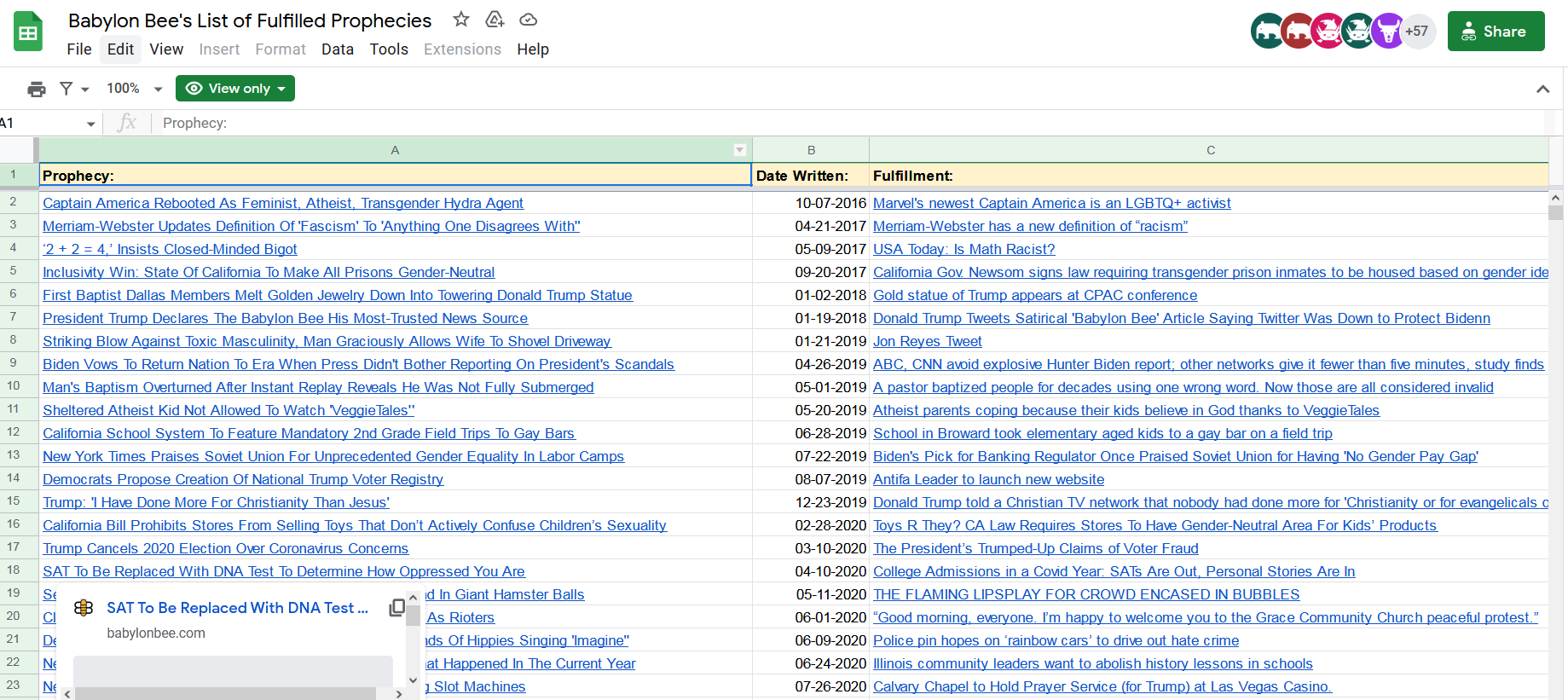Click the preview card scroll left arrow

tap(67, 694)
